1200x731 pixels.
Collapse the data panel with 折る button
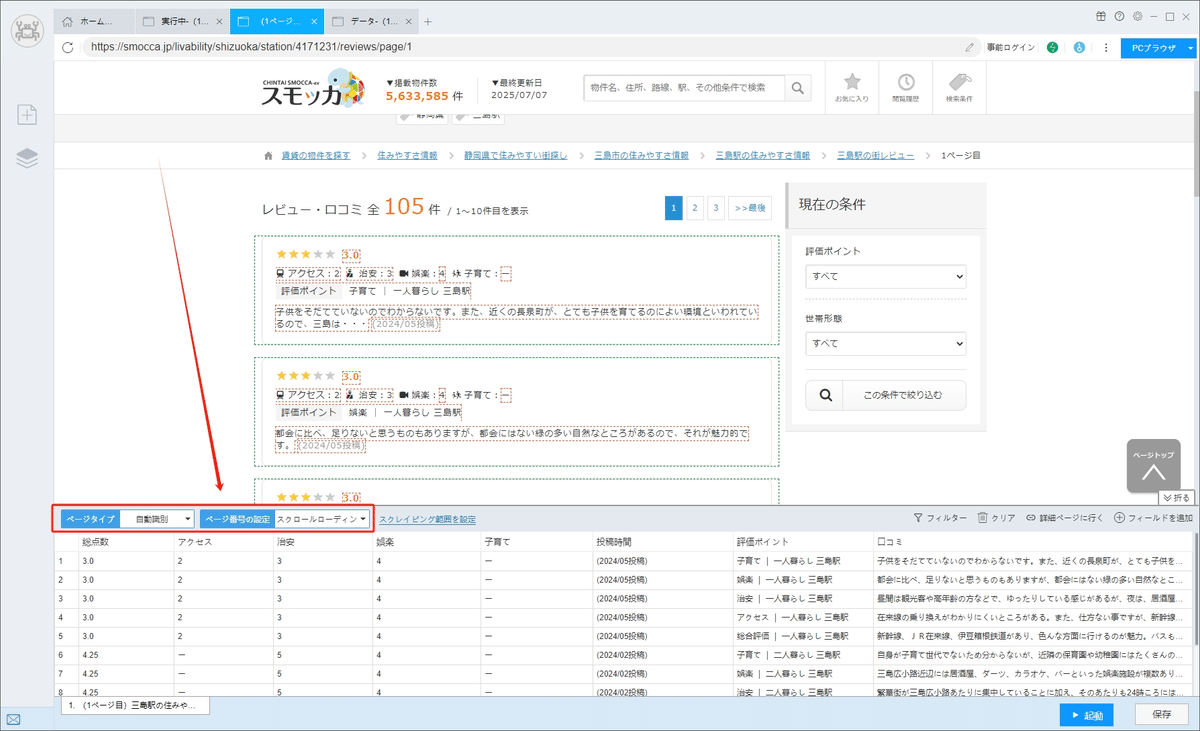(x=1176, y=497)
